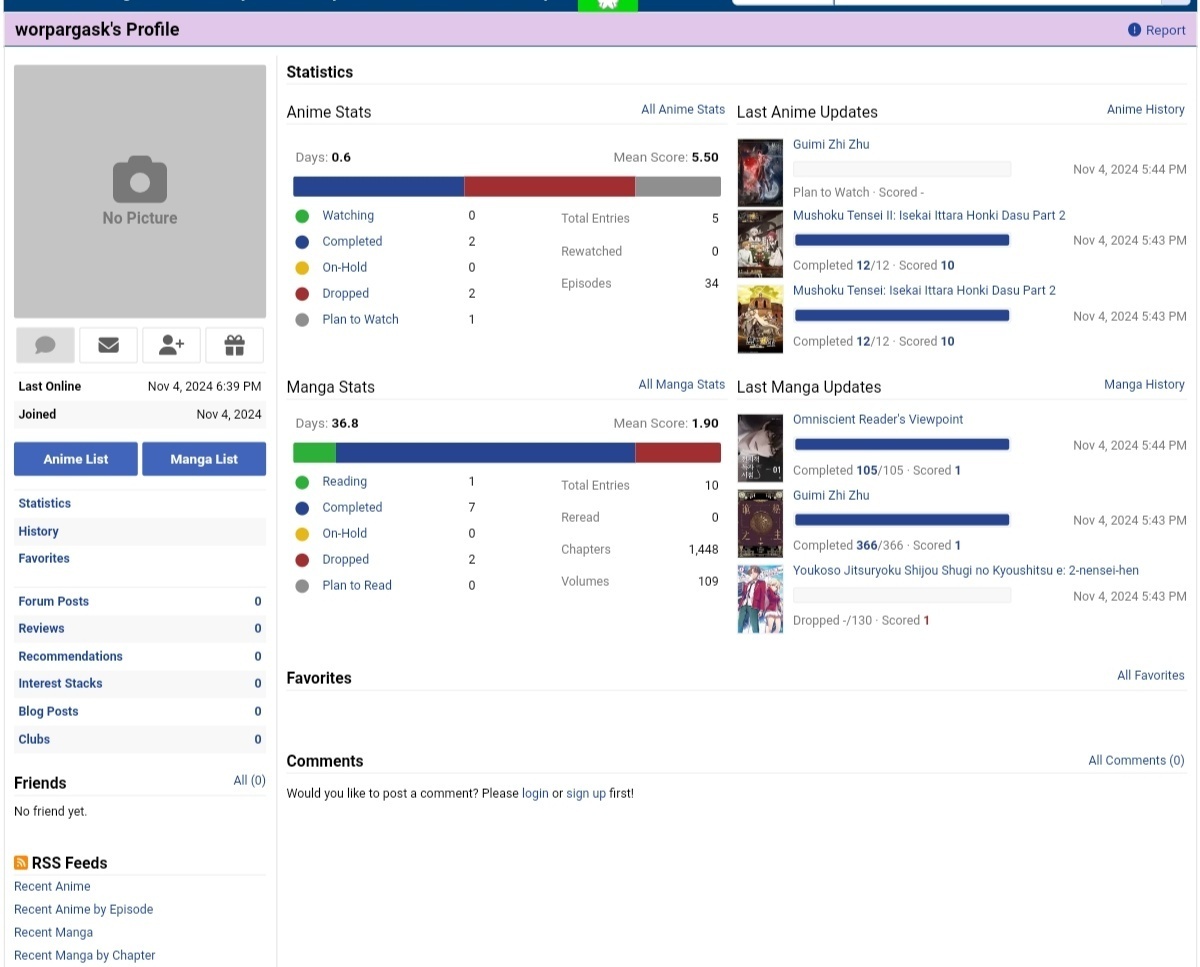Screen dimensions: 1200x967
Task: Click the Plan to Watch status link
Action: [x=360, y=320]
